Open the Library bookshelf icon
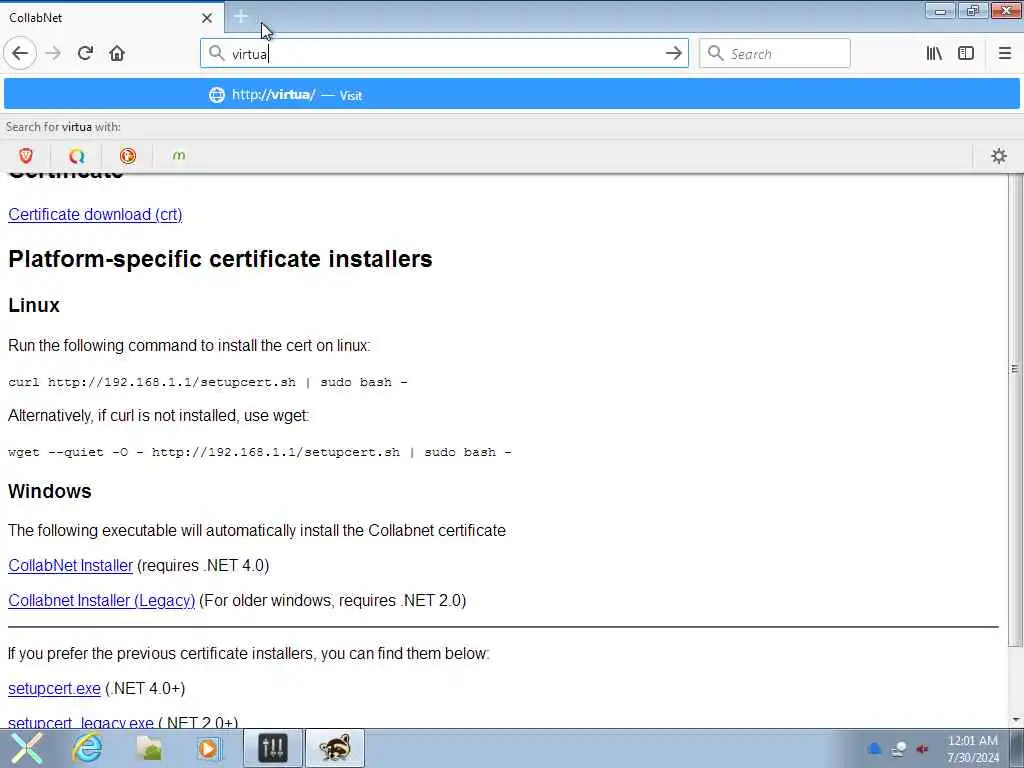The image size is (1024, 768). coord(934,54)
